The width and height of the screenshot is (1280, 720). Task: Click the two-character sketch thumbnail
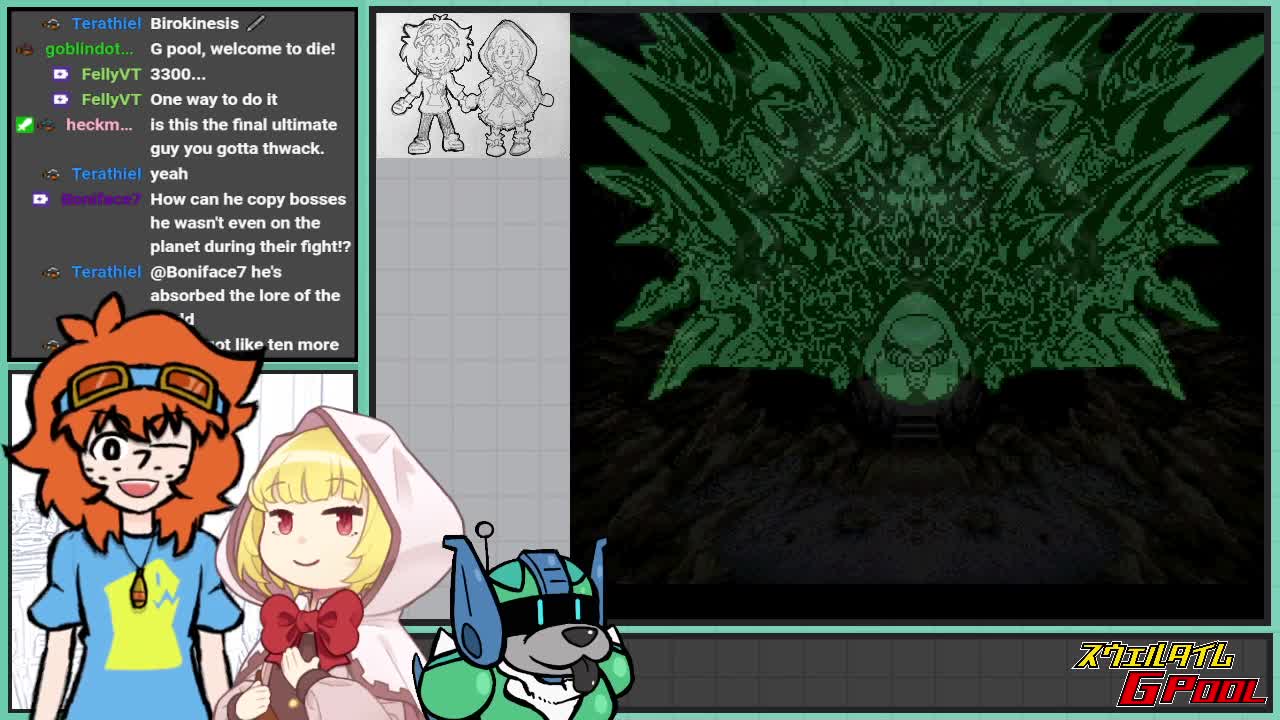[473, 86]
